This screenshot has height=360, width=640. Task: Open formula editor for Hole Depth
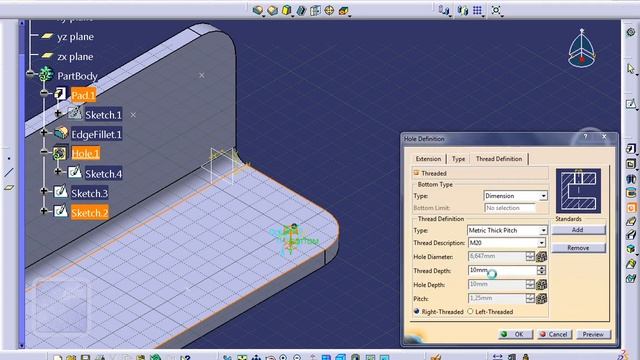[x=541, y=284]
